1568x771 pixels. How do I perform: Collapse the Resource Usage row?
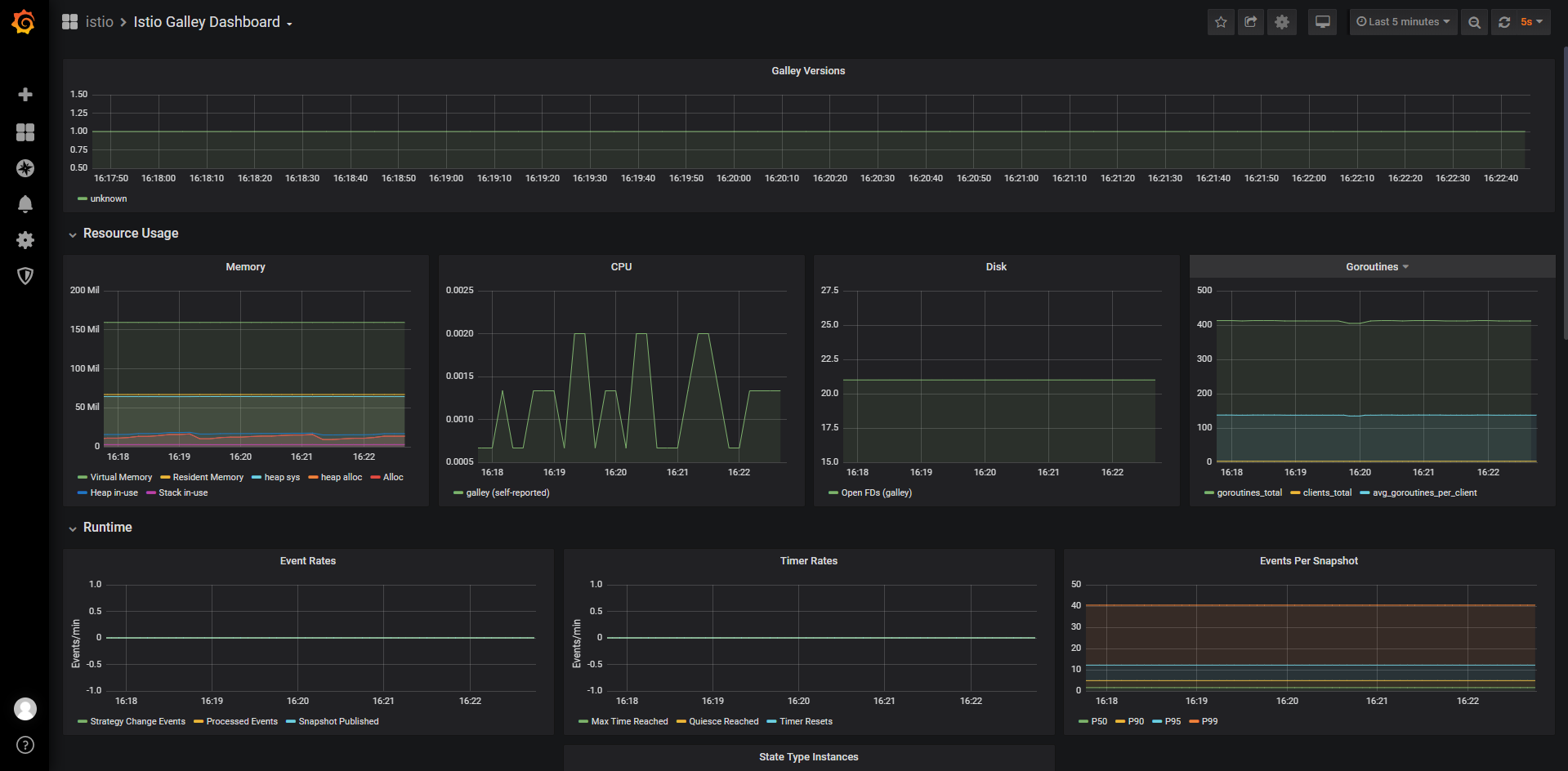[x=131, y=234]
